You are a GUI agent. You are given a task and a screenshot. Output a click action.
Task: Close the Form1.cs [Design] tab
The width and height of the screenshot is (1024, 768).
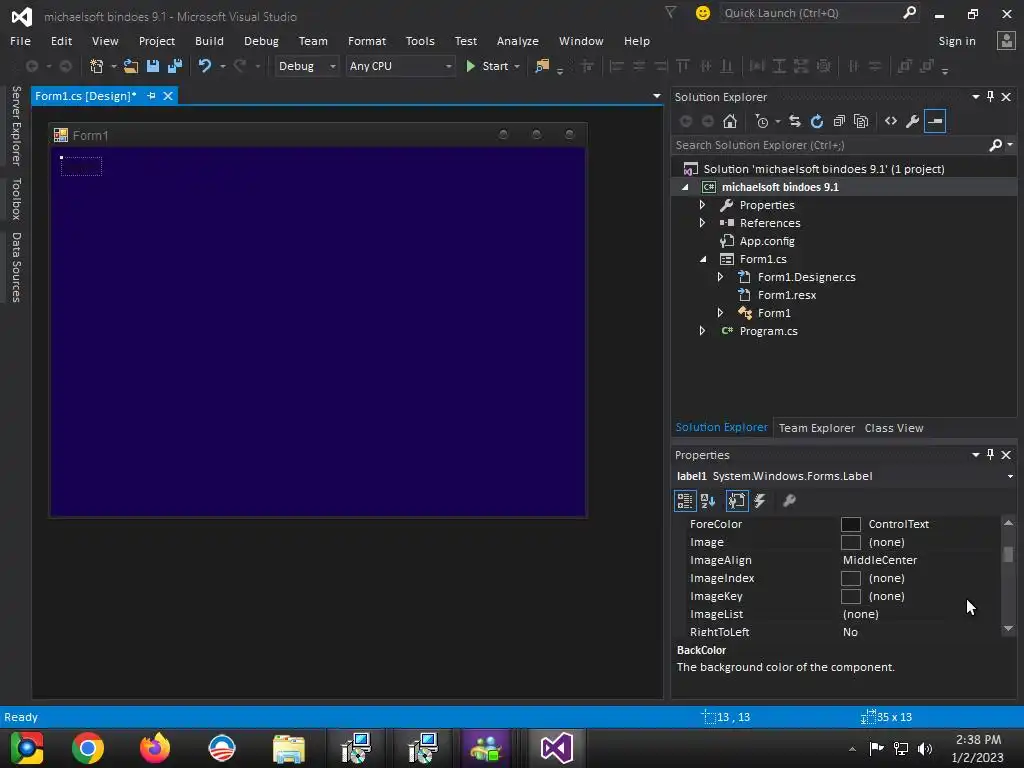click(x=168, y=96)
